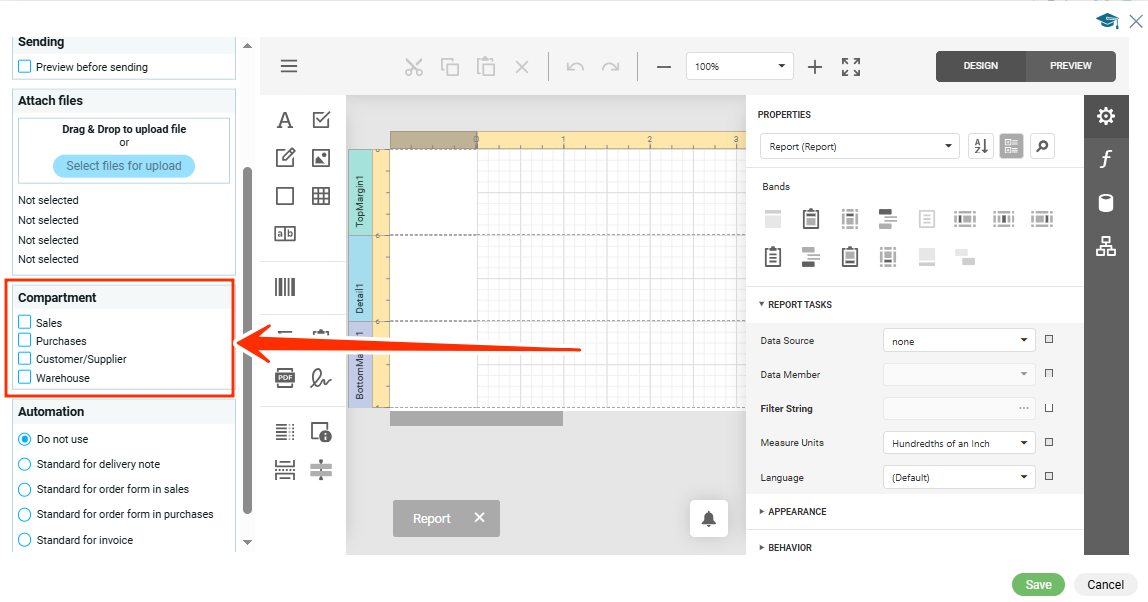1148x602 pixels.
Task: Open the Data Source dropdown
Action: tap(959, 341)
